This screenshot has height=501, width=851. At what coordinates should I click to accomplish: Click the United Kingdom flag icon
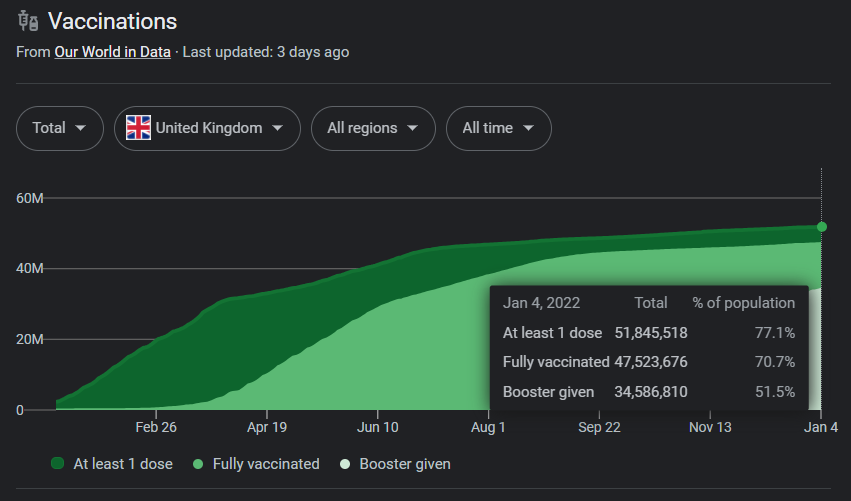tap(138, 128)
